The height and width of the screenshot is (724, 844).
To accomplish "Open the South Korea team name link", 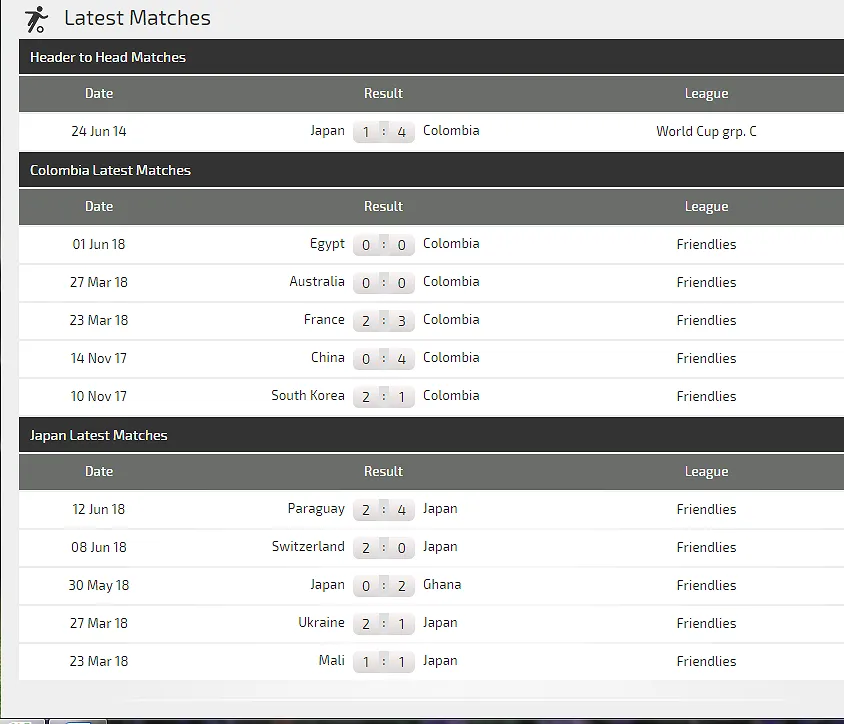I will [308, 395].
